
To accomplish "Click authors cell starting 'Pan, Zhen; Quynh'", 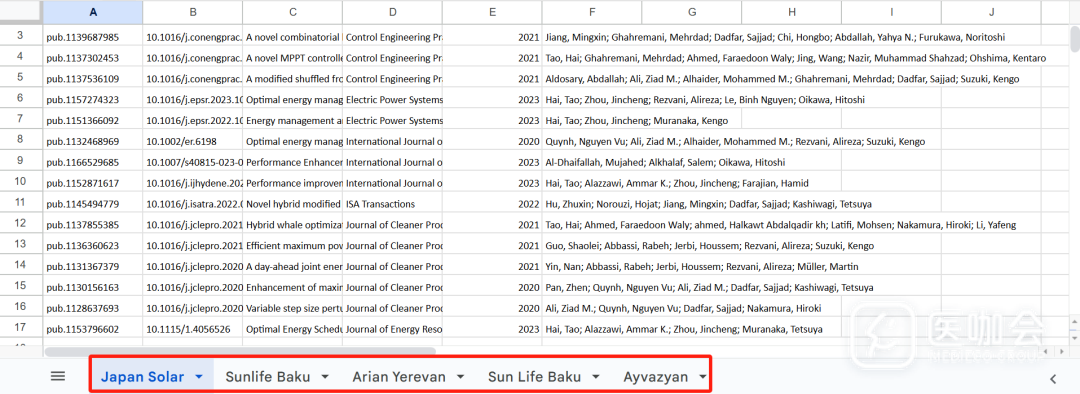I will point(709,287).
